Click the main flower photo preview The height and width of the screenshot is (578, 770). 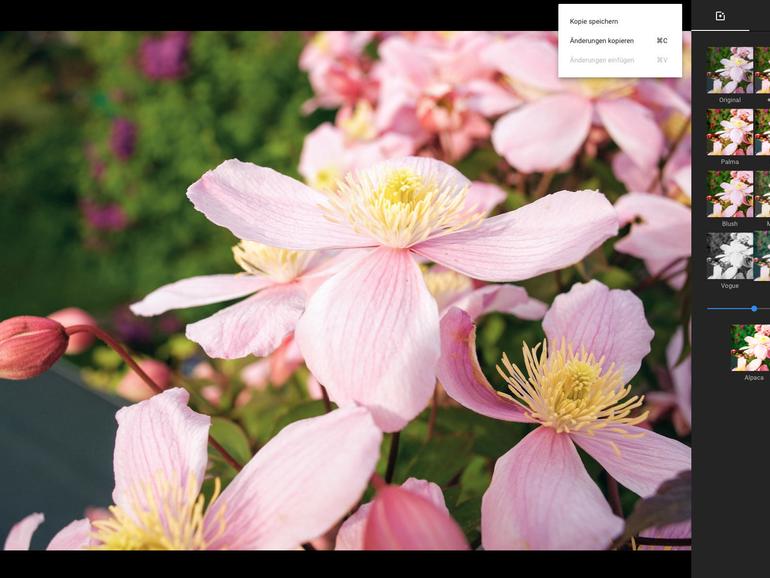pyautogui.click(x=345, y=290)
